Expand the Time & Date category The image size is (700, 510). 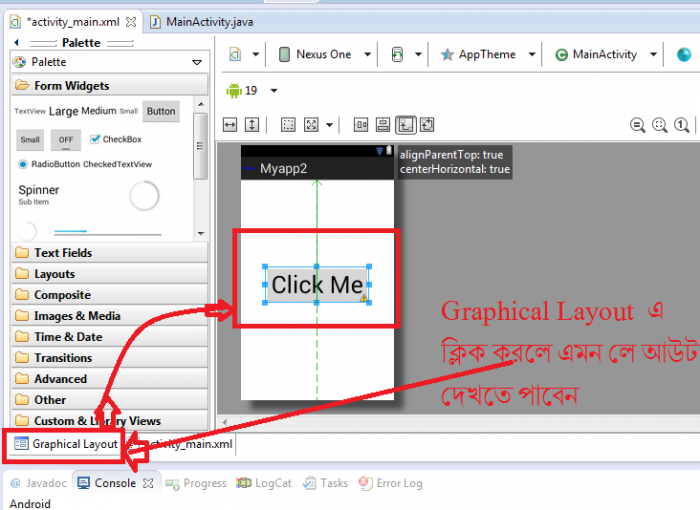point(110,337)
